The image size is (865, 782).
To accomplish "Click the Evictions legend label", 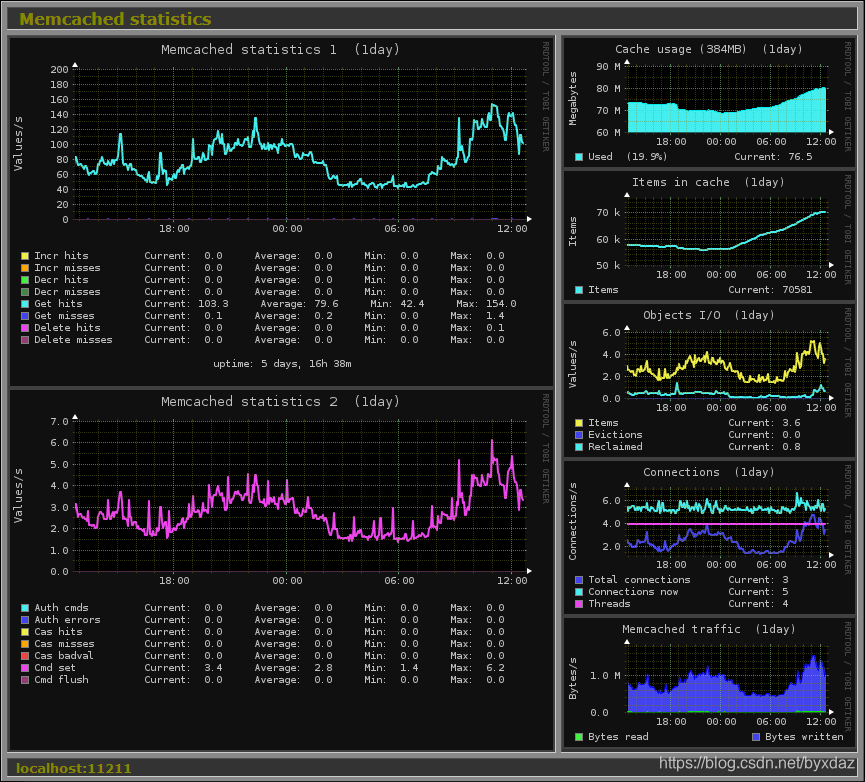I will coord(615,435).
